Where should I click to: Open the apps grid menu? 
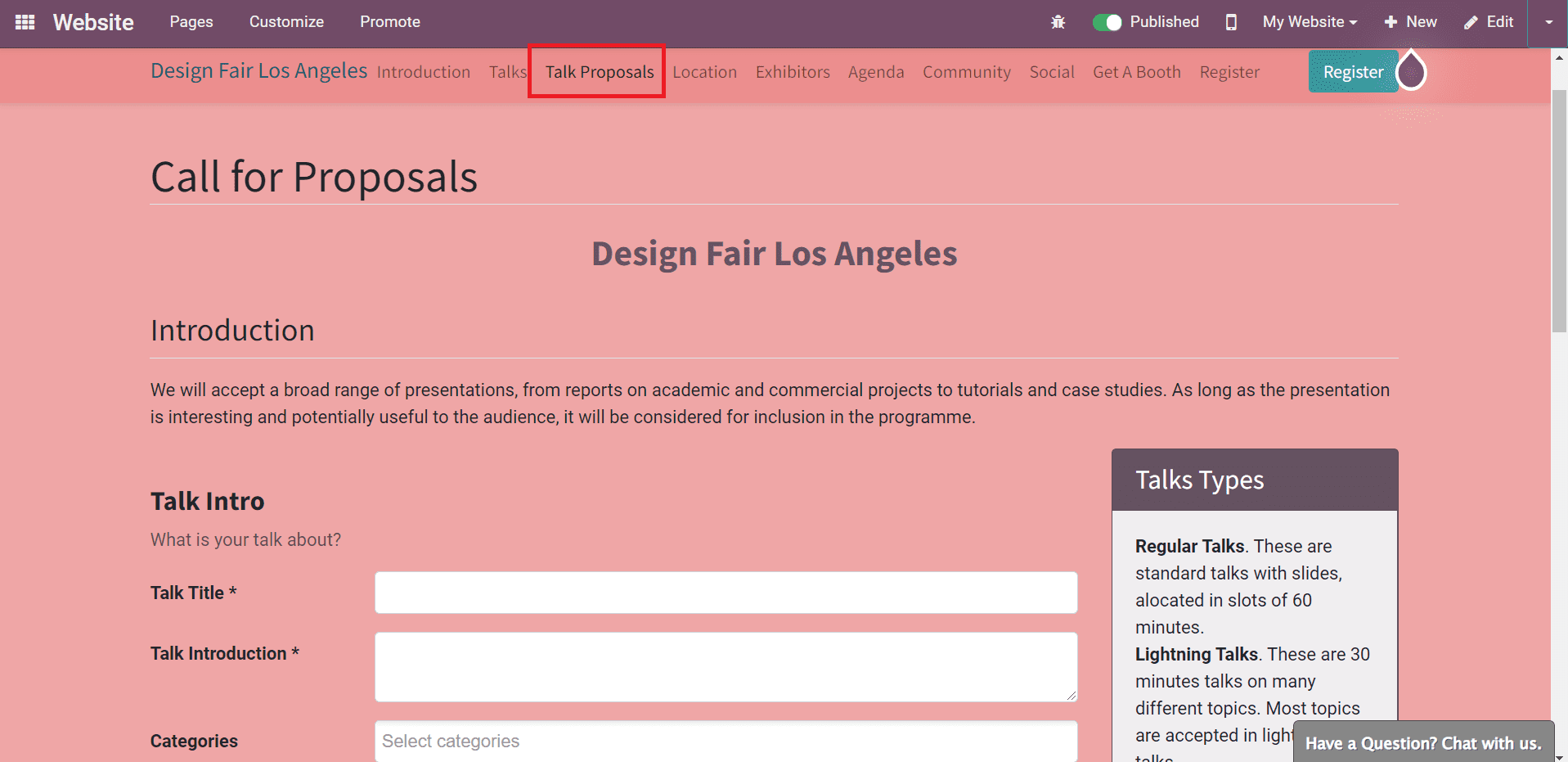(x=25, y=22)
